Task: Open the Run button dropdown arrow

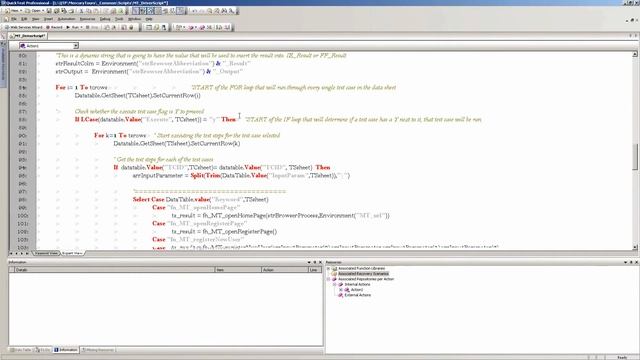Action: pyautogui.click(x=81, y=27)
